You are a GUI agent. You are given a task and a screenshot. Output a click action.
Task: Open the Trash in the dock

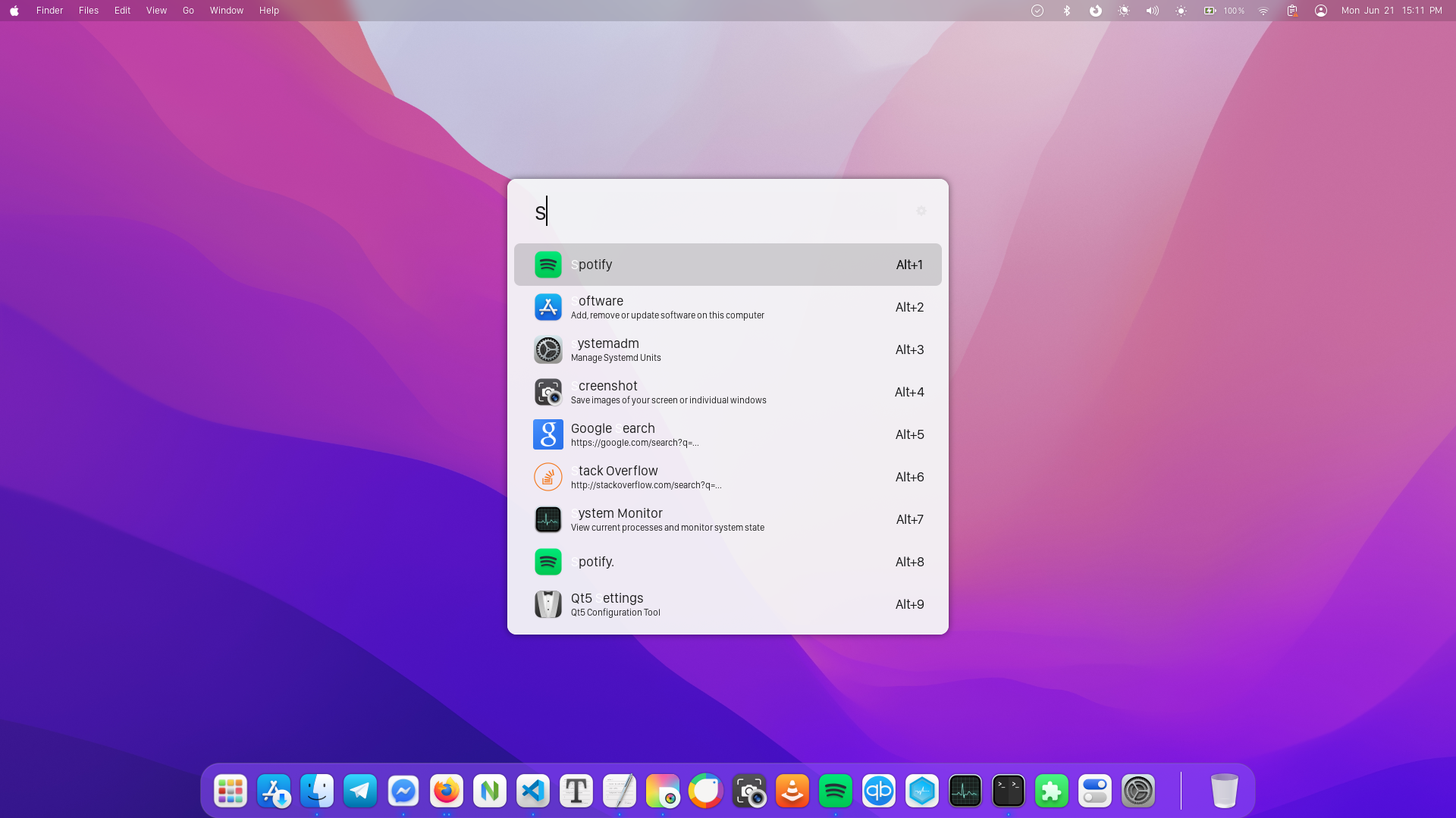click(x=1224, y=791)
